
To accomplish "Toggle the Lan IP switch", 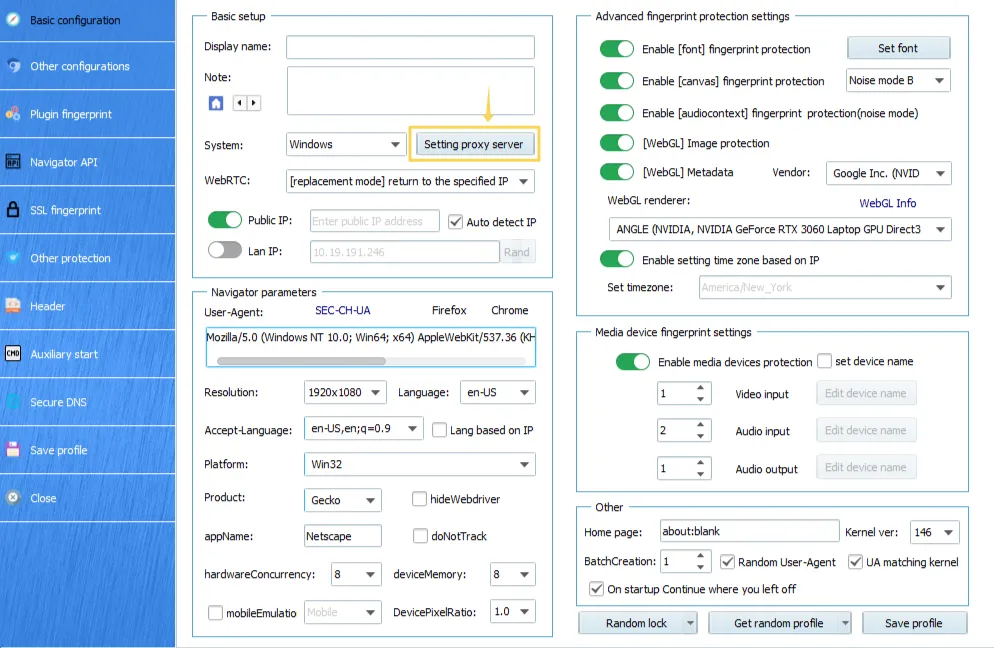I will tap(224, 250).
